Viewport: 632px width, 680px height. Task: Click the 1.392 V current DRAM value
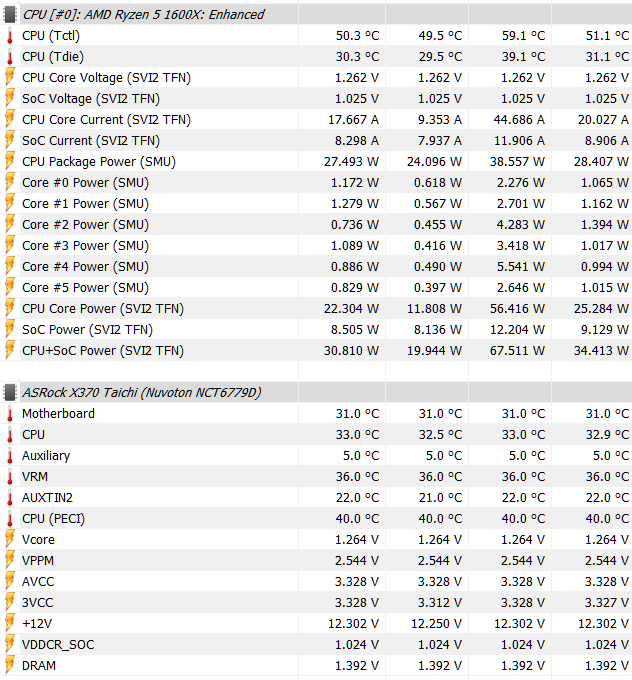[357, 666]
